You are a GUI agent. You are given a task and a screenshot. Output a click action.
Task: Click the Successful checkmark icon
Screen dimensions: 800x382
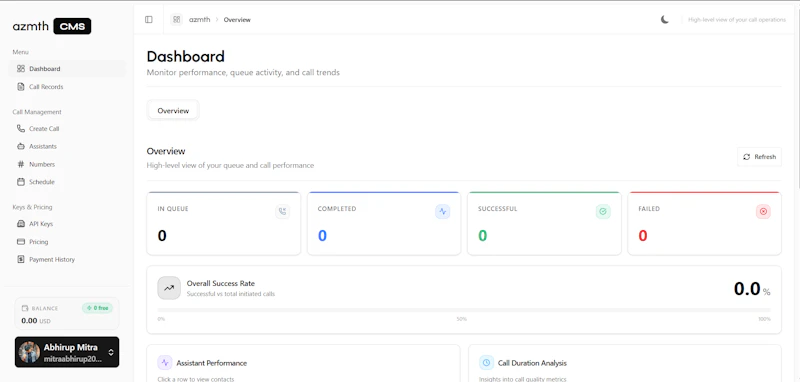[603, 212]
